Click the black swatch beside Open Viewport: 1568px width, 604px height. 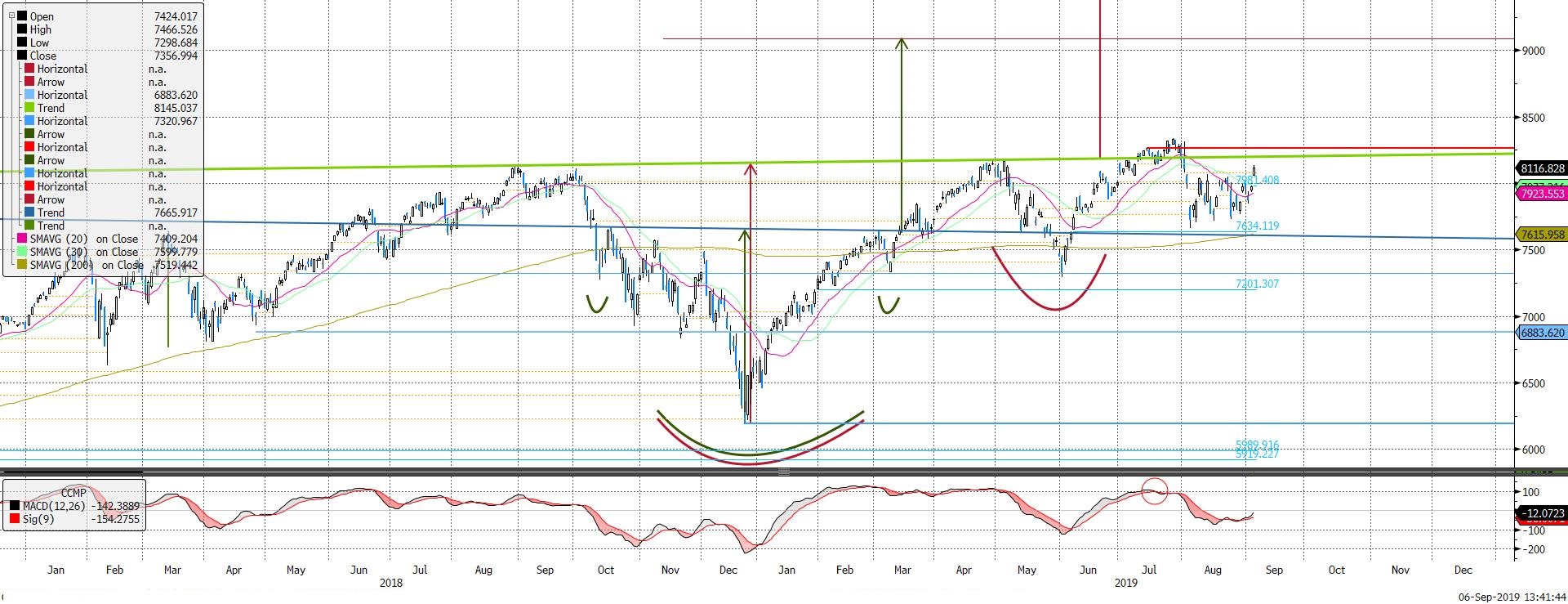22,16
